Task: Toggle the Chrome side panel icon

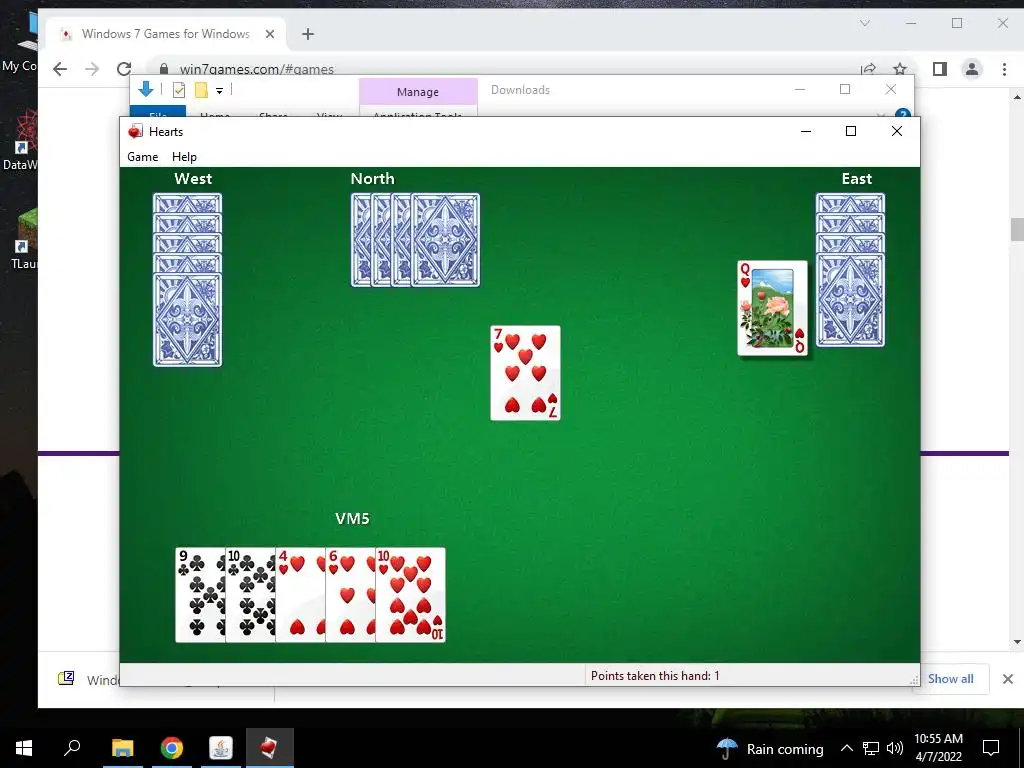Action: (940, 69)
